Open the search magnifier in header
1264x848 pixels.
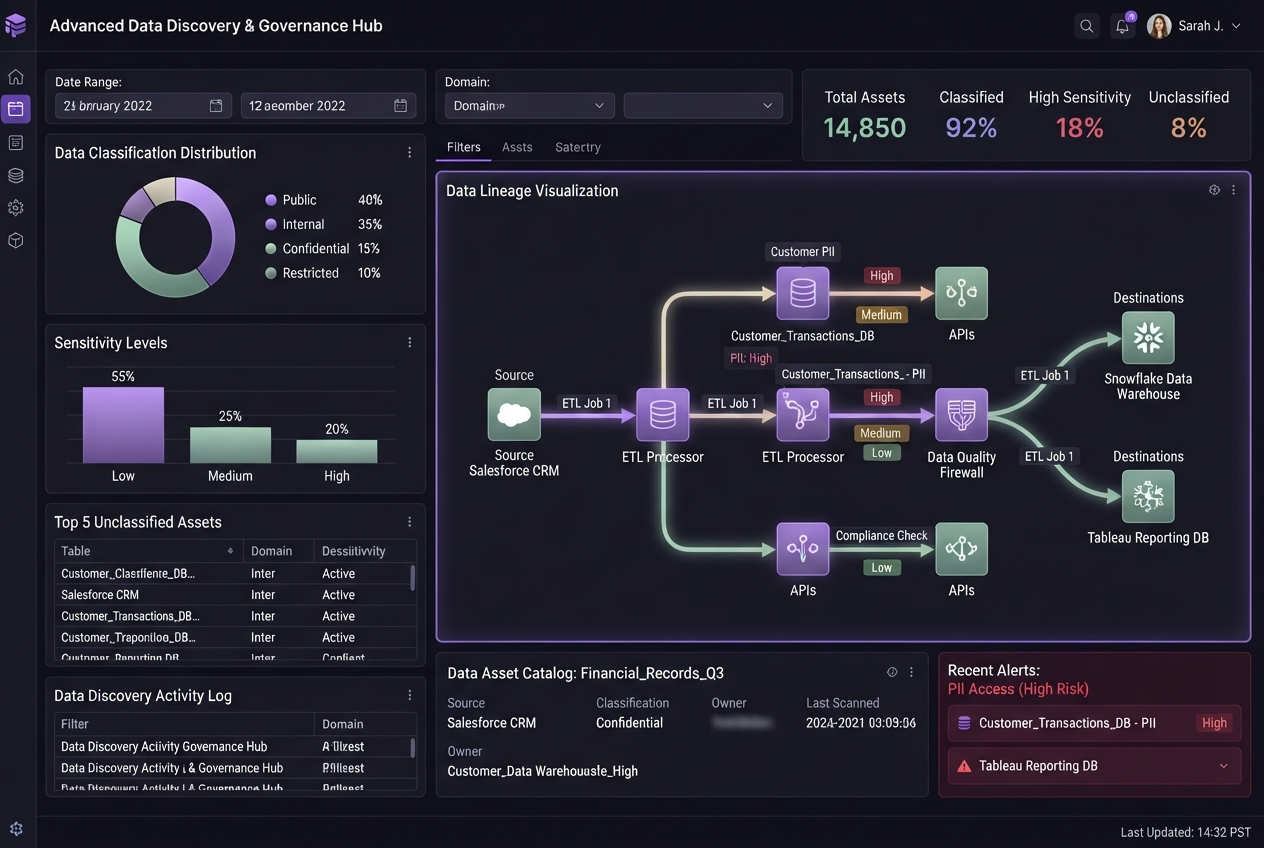click(1087, 27)
